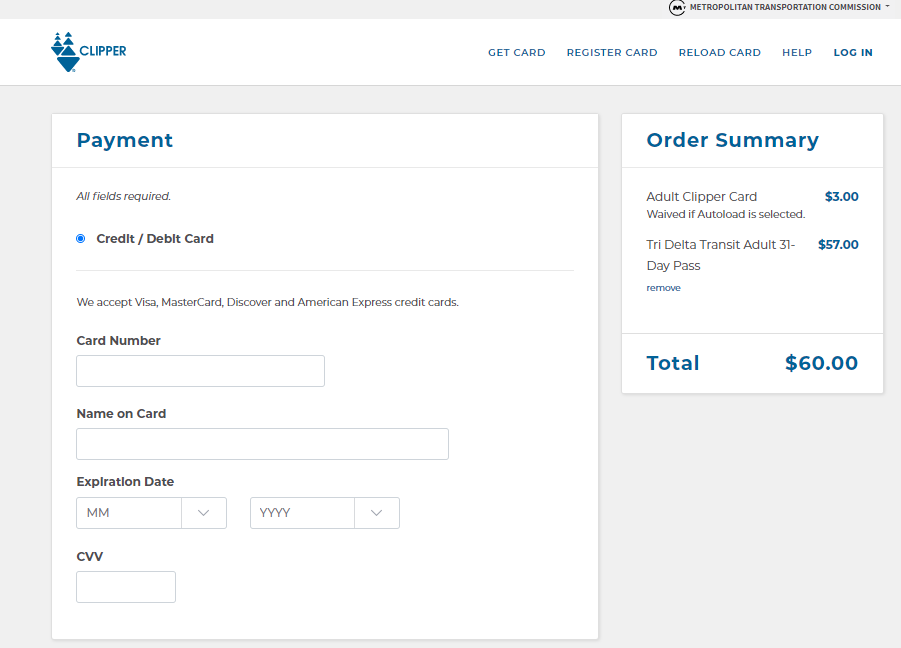
Task: Focus the Name on Card field
Action: 263,444
